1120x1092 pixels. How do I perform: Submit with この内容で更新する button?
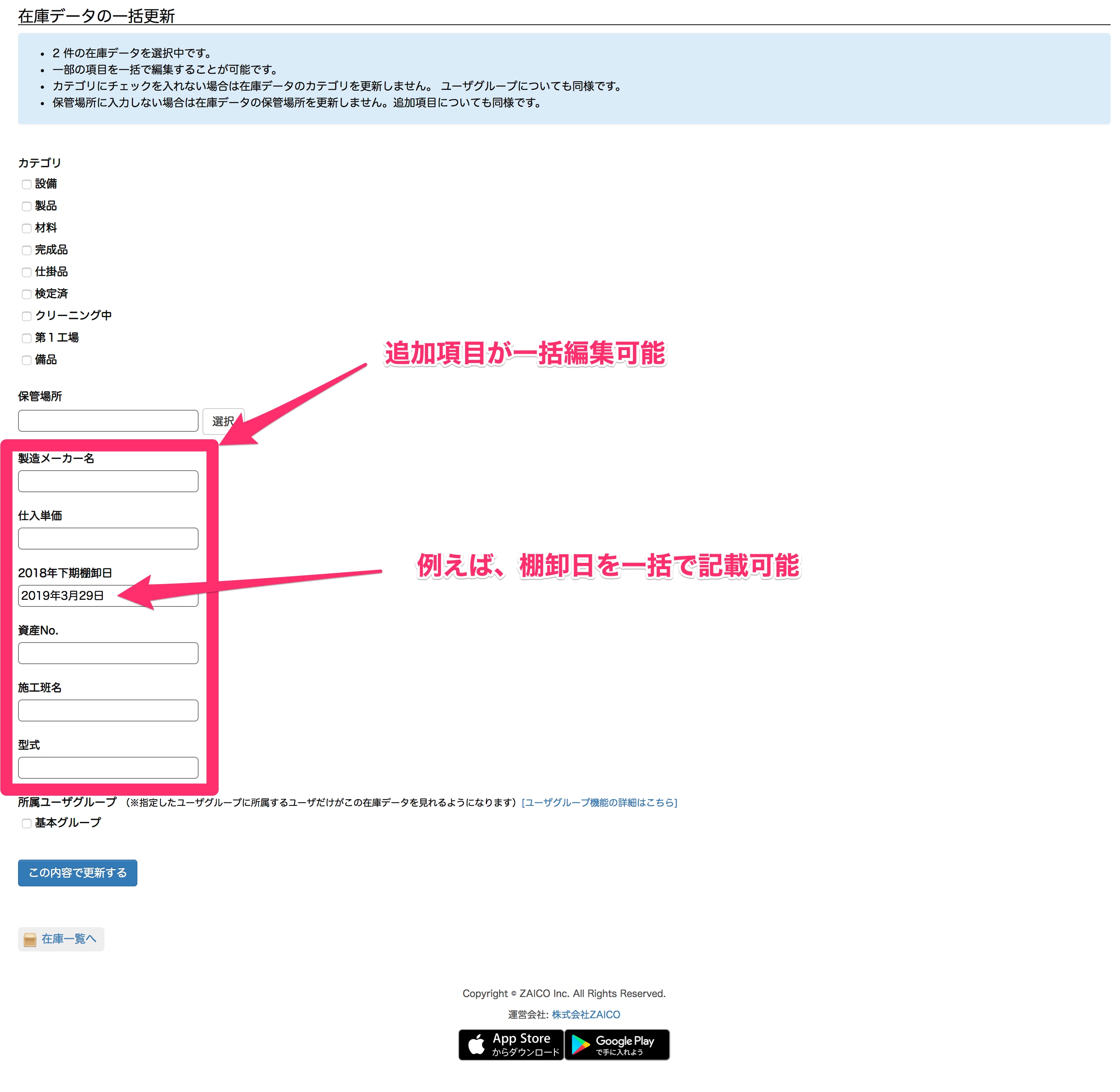[77, 873]
